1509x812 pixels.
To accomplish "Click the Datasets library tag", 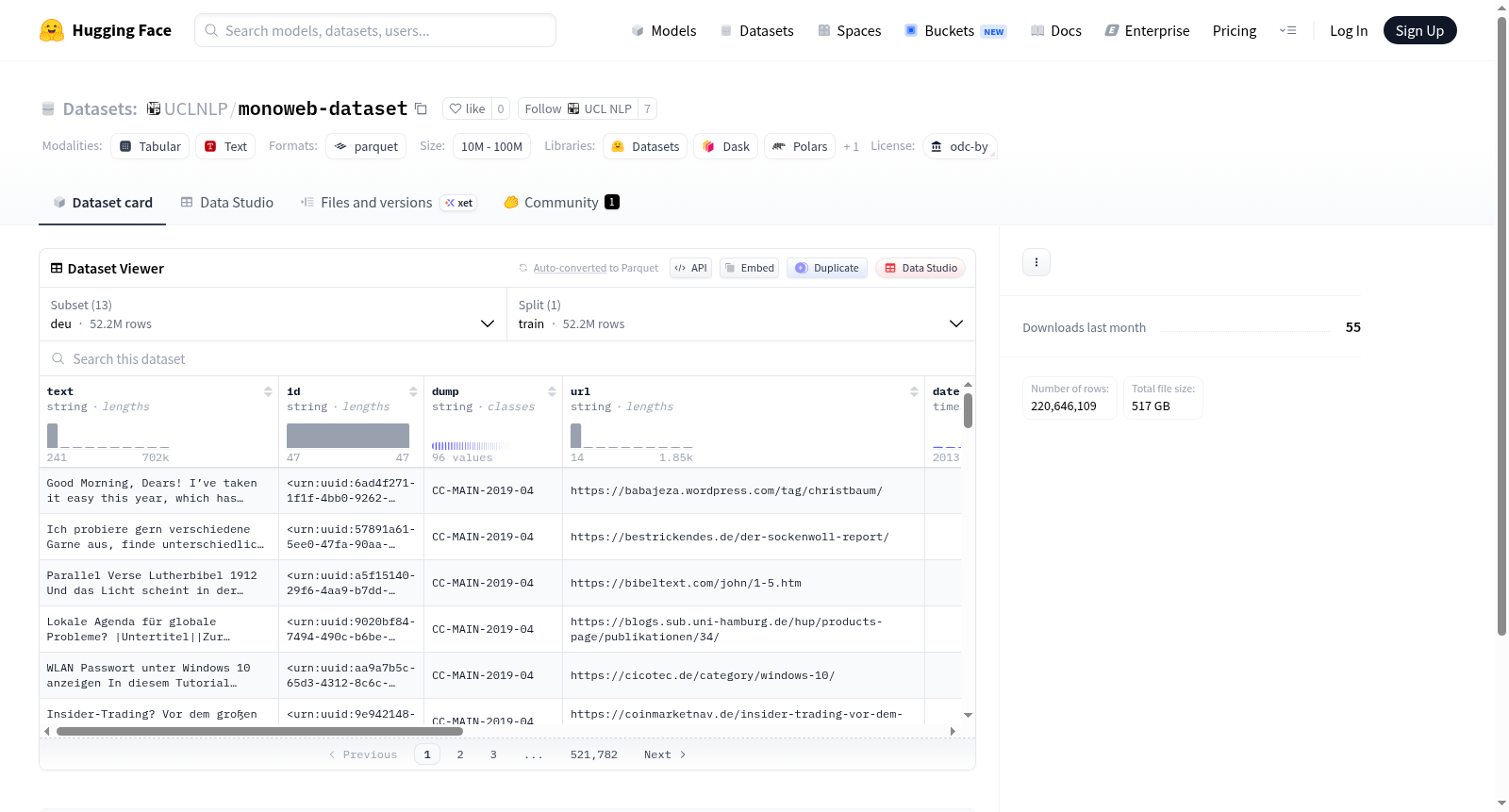I will 645,147.
